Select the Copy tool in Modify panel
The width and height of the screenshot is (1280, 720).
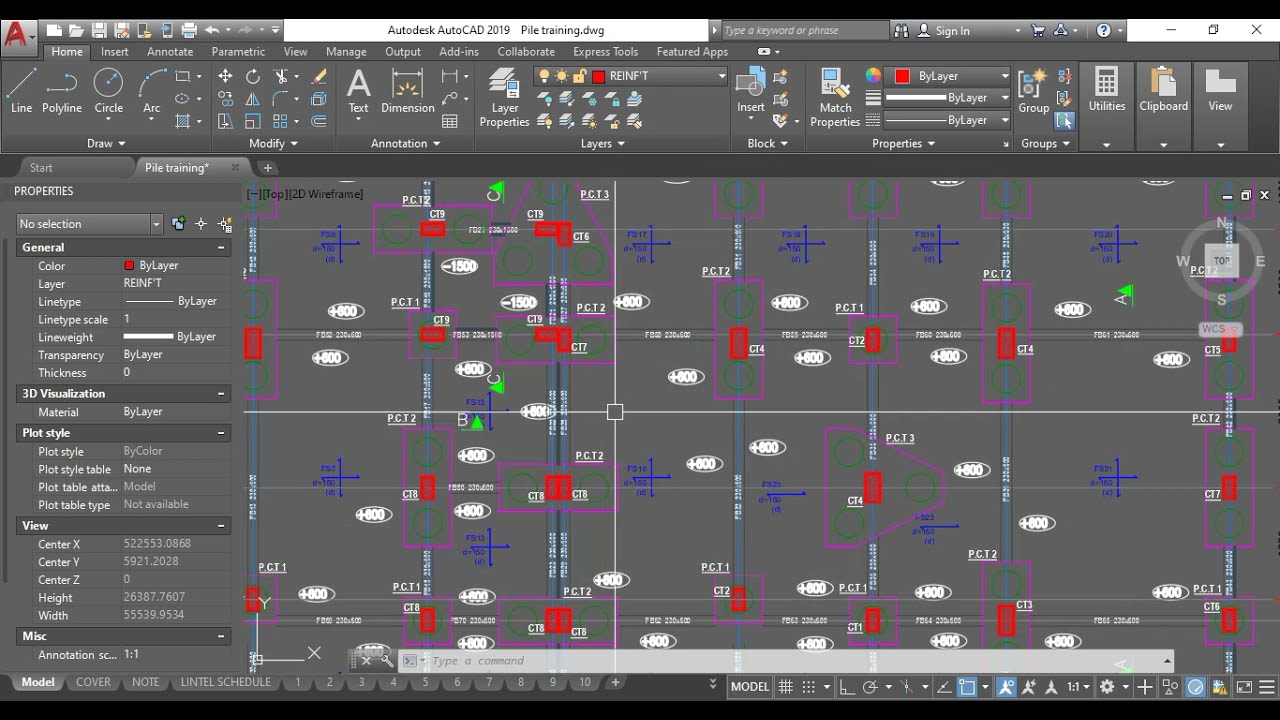pyautogui.click(x=225, y=98)
